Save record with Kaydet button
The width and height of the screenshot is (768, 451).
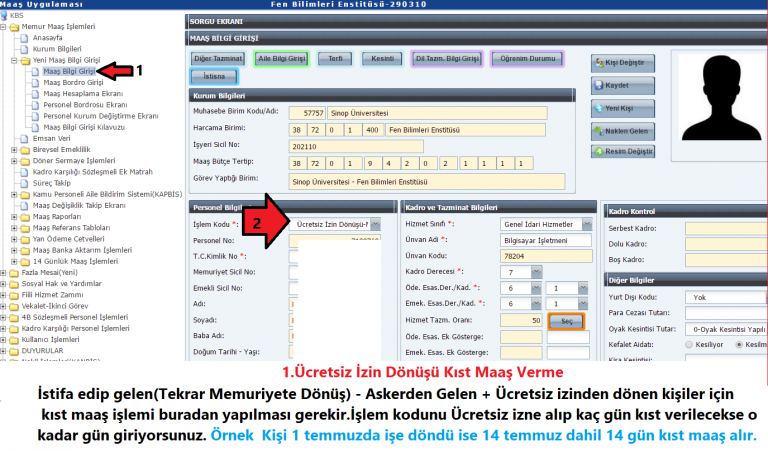click(x=623, y=85)
